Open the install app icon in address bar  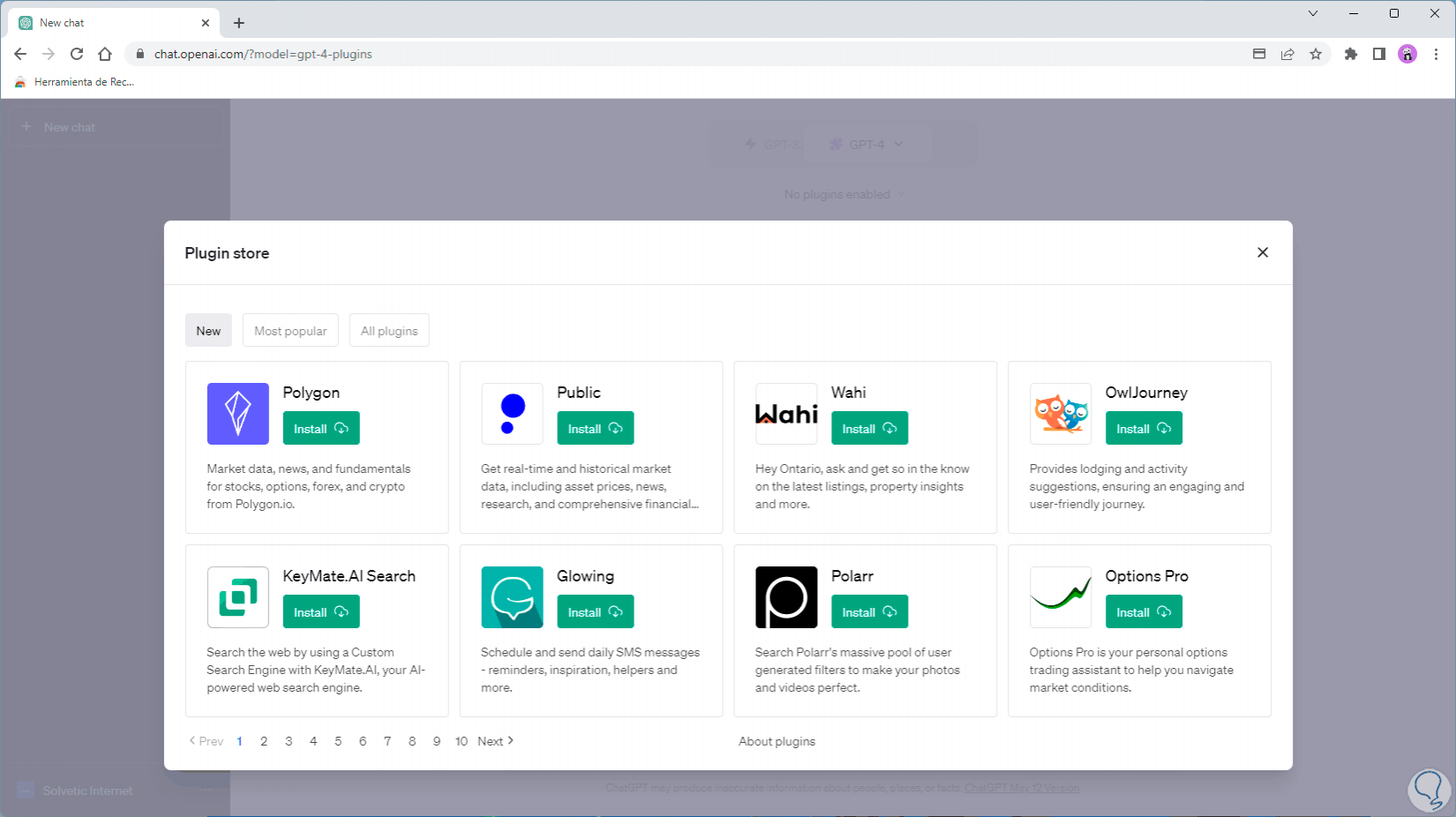pos(1259,54)
